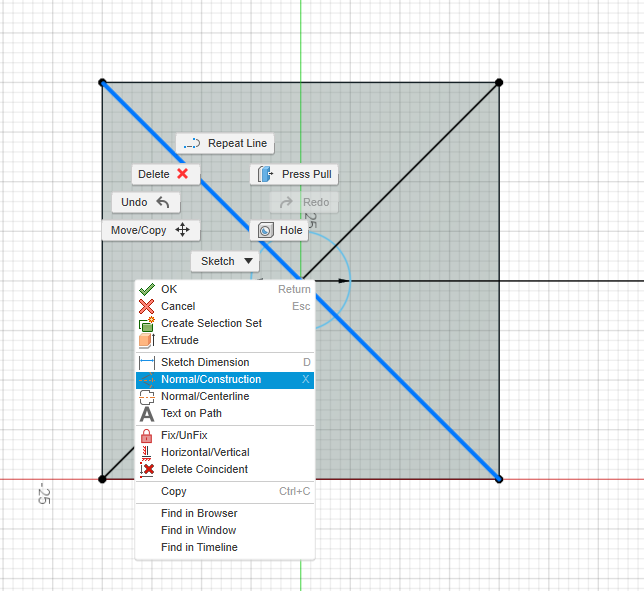The height and width of the screenshot is (591, 644).
Task: Choose Delete Coincident
Action: click(x=225, y=469)
